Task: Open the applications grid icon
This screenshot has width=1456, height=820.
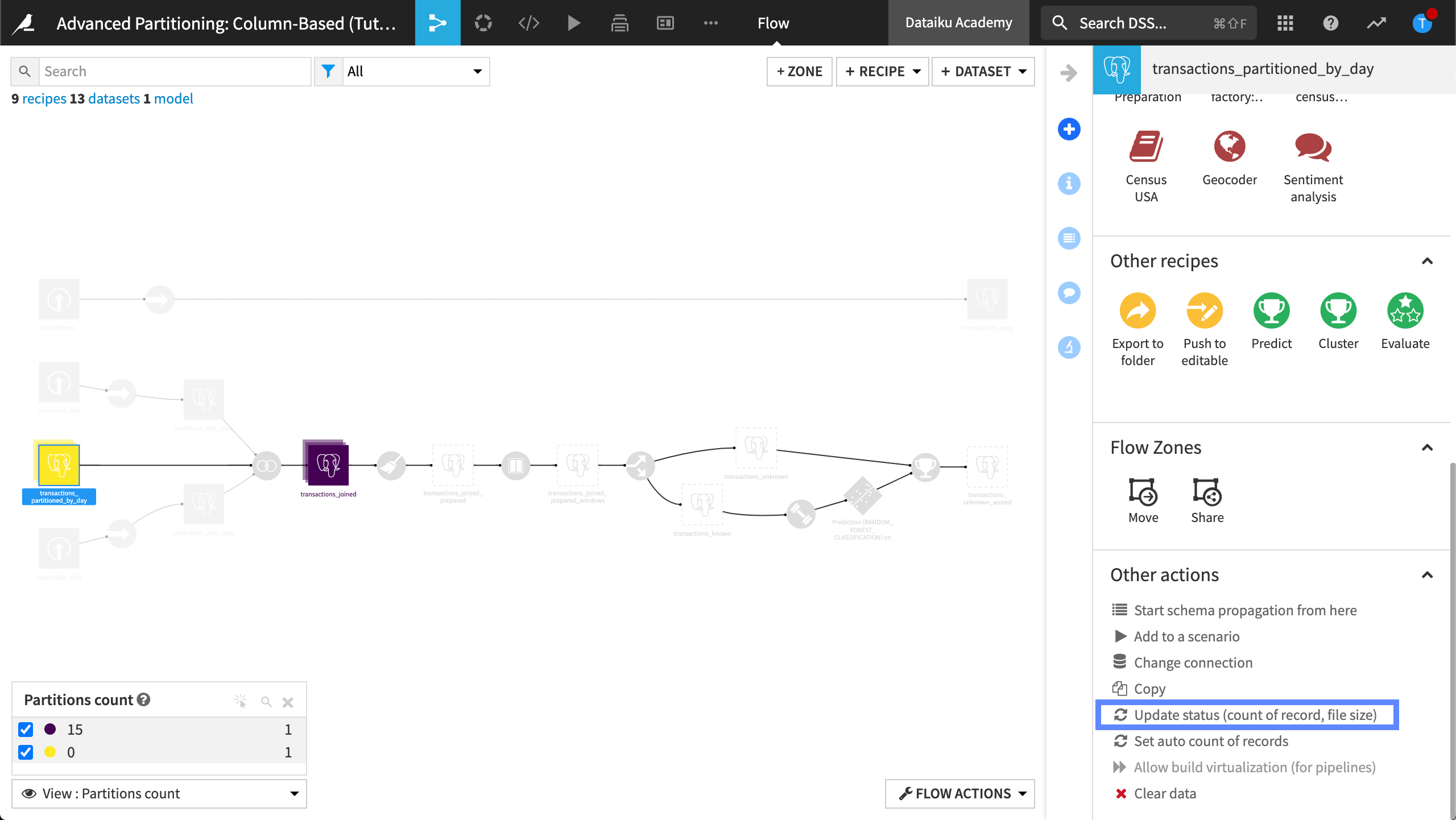Action: coord(1285,23)
